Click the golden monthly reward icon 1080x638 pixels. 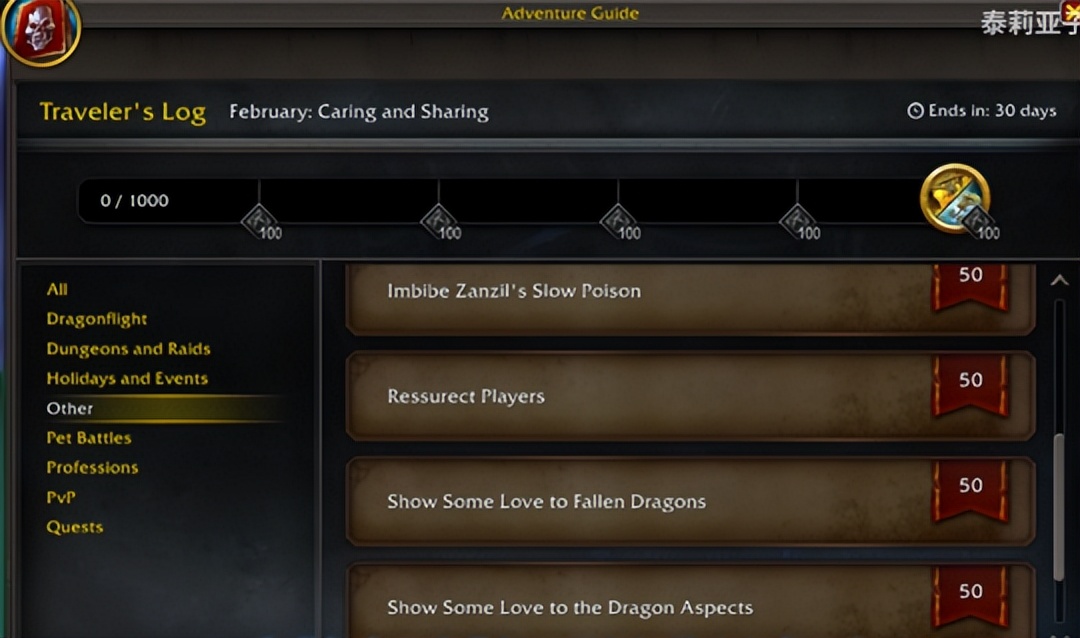[x=955, y=198]
